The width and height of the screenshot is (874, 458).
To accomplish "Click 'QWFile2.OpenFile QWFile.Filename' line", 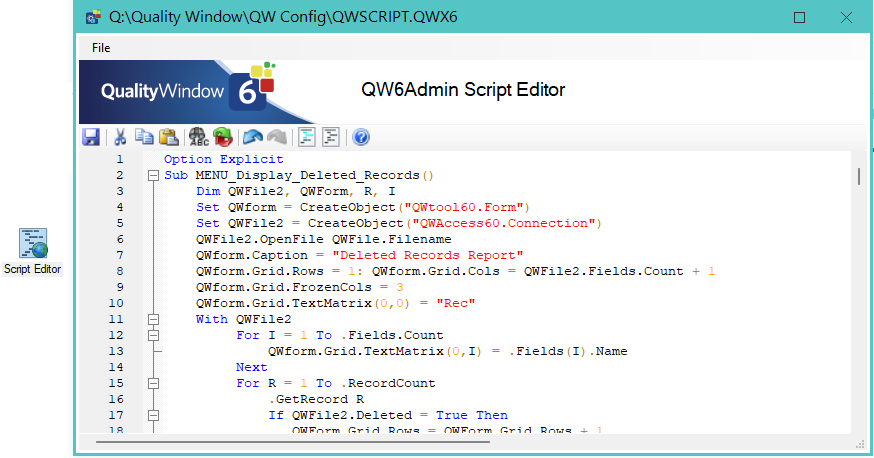I will coord(323,240).
